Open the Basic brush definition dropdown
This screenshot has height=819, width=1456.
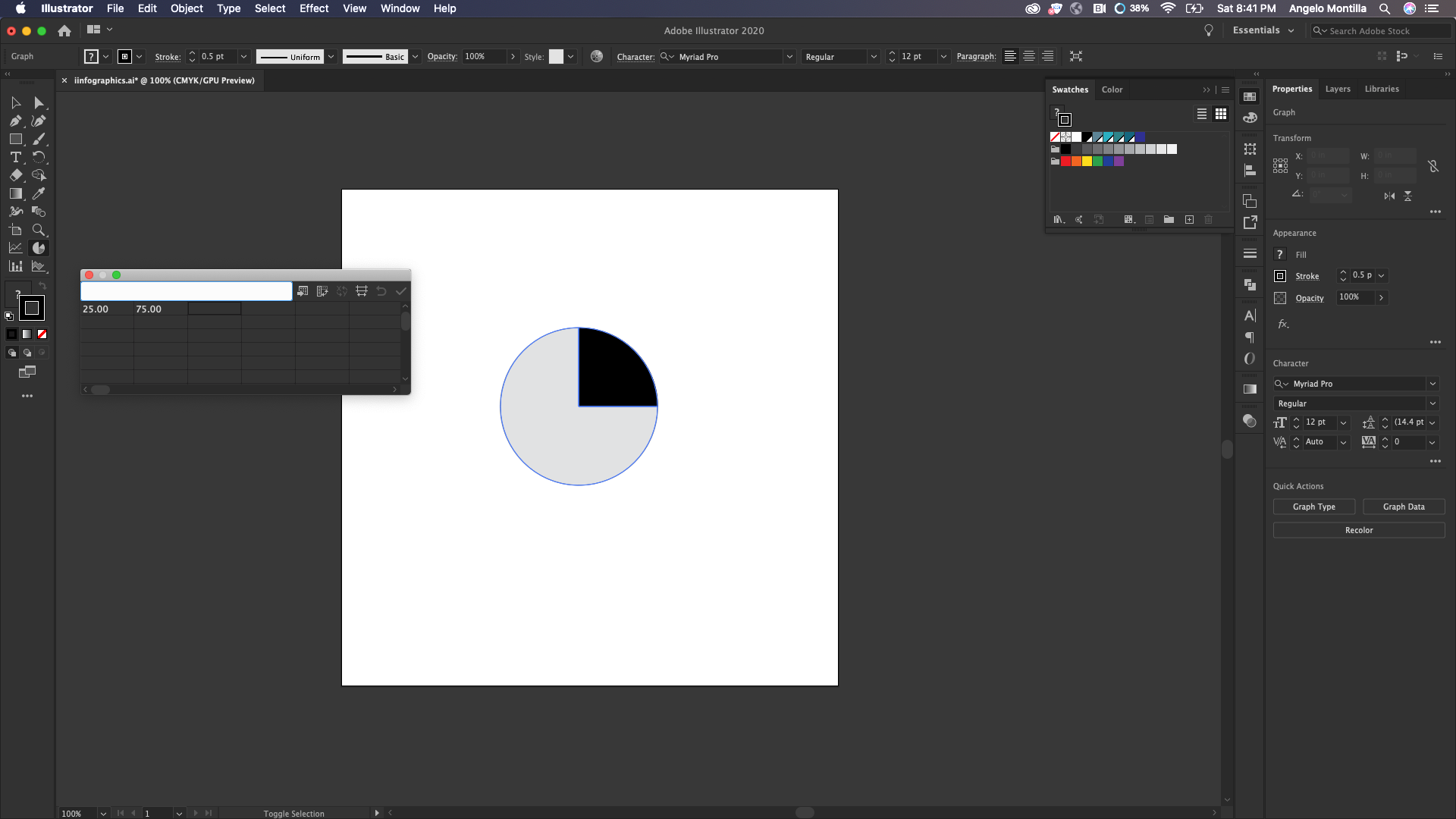pyautogui.click(x=415, y=57)
